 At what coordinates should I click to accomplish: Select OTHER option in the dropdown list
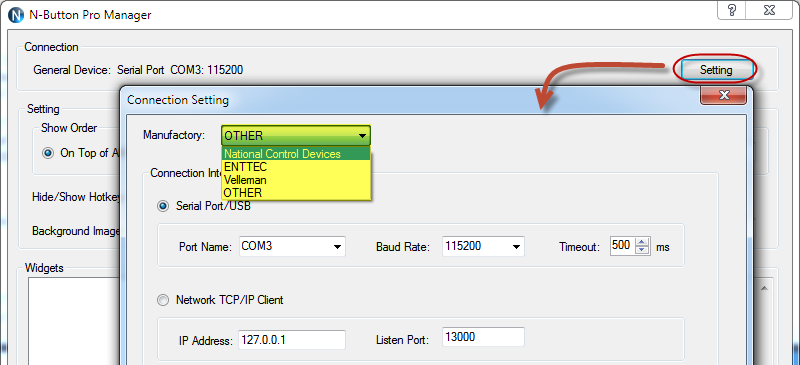(296, 193)
